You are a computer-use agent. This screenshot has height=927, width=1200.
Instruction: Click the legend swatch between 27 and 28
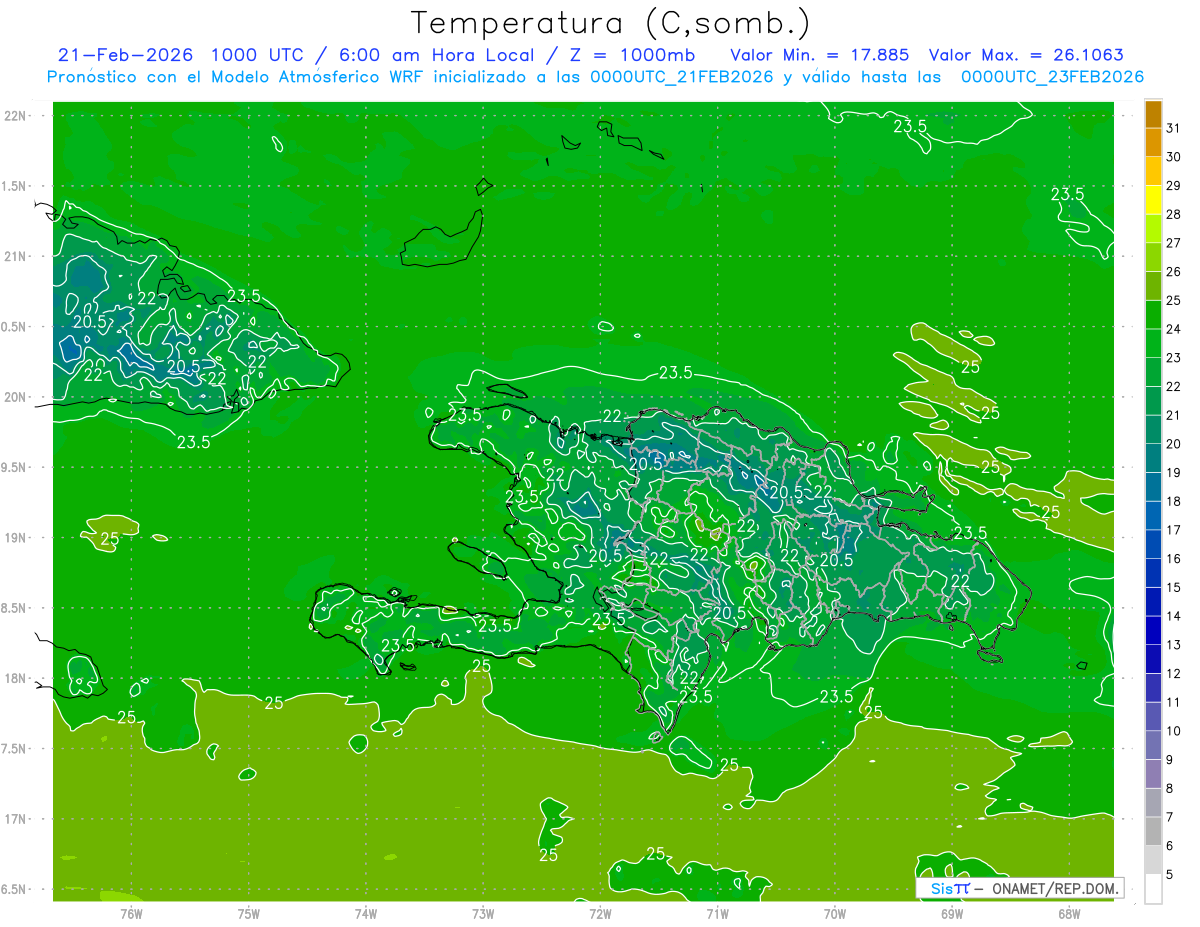tap(1153, 229)
